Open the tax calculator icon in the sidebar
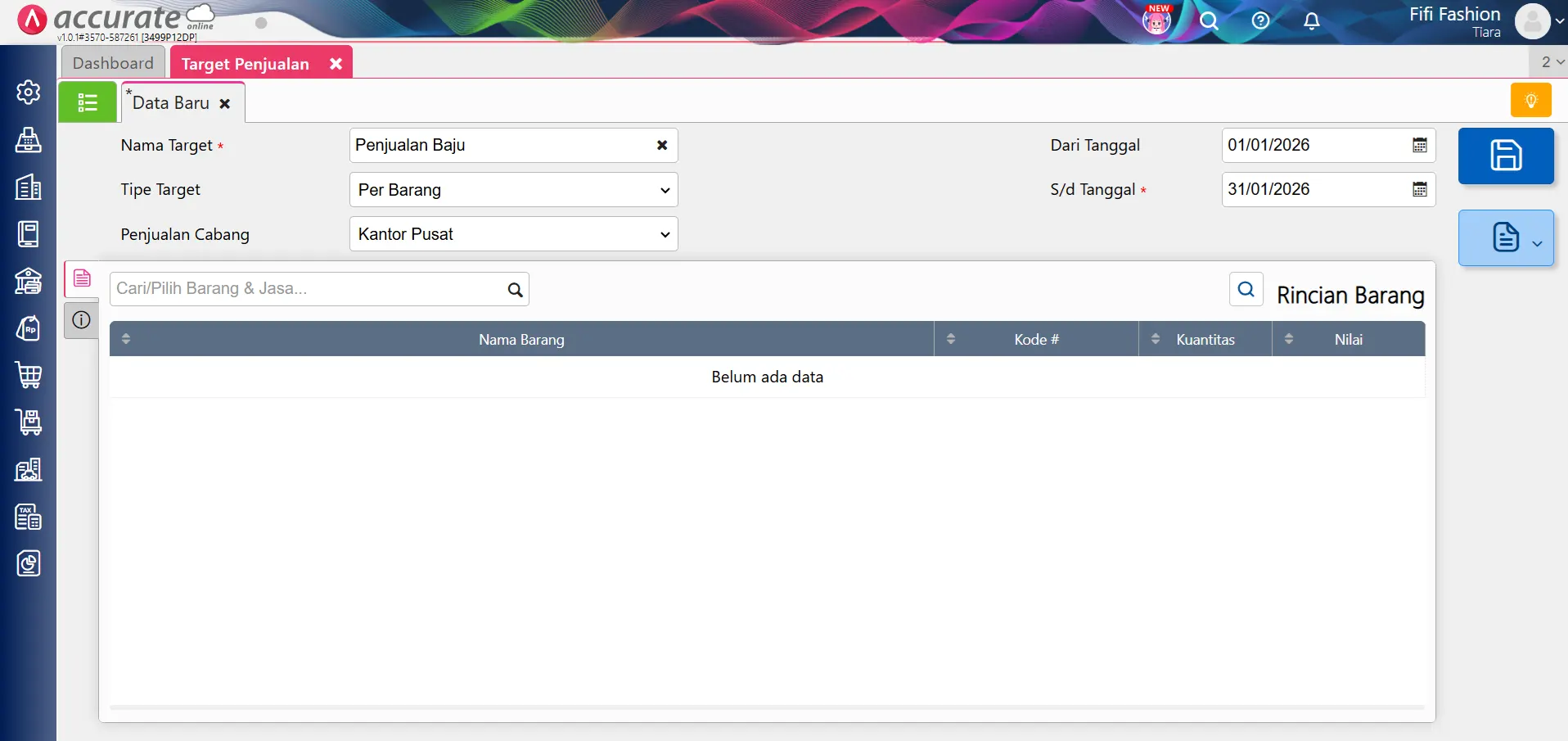This screenshot has height=741, width=1568. (x=29, y=517)
